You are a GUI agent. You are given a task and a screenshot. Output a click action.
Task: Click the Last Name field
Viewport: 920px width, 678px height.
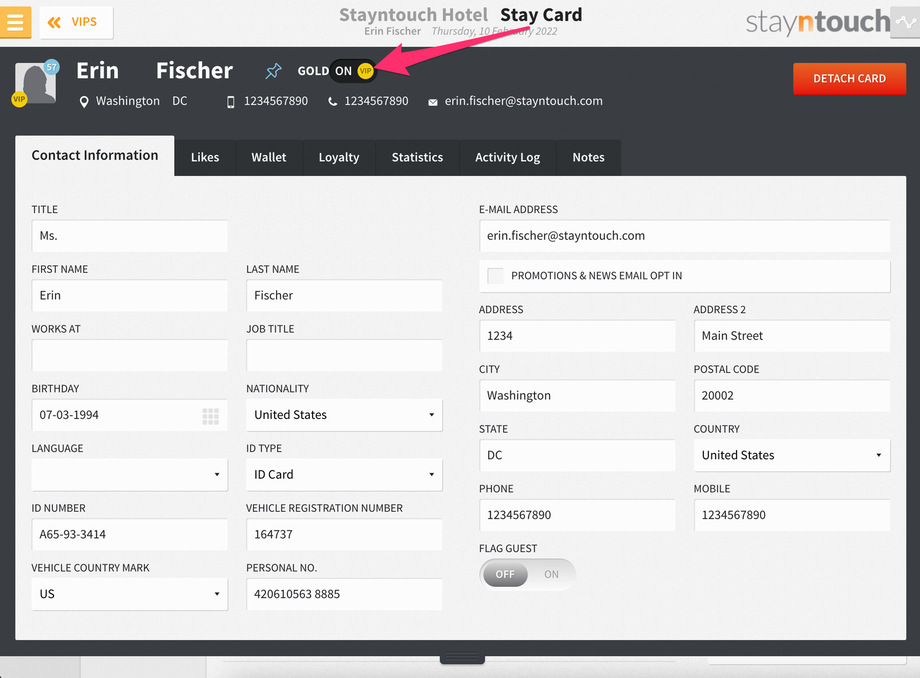[344, 296]
